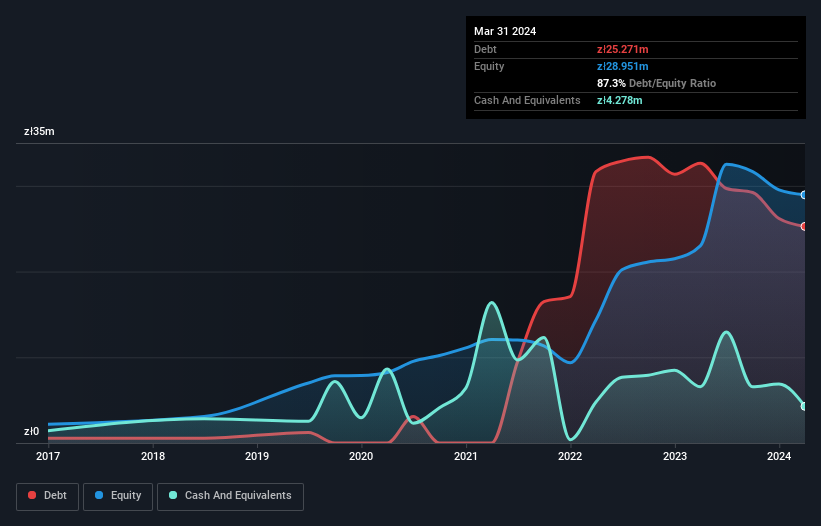Click the zł28.951m equity value

(x=623, y=66)
